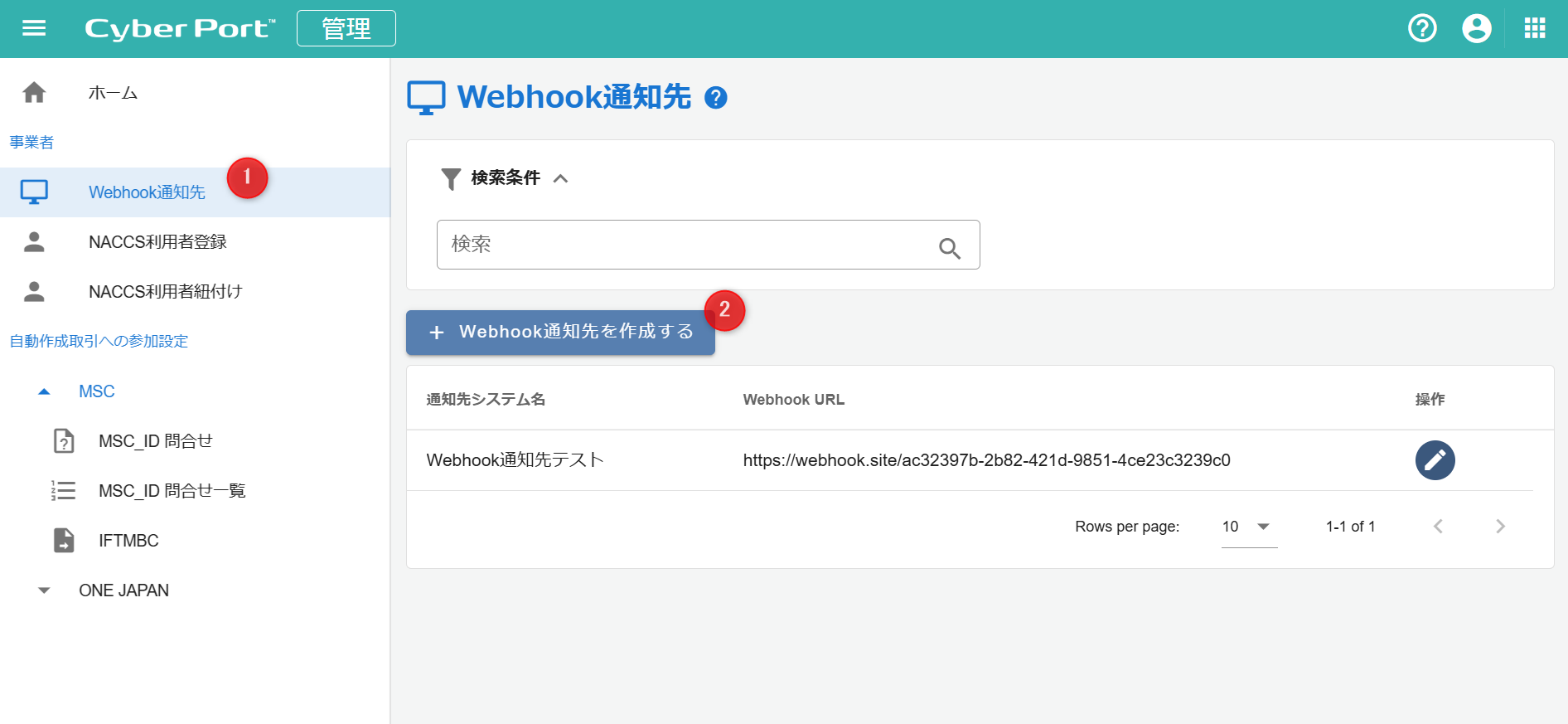
Task: Click the home icon in sidebar
Action: pyautogui.click(x=34, y=92)
